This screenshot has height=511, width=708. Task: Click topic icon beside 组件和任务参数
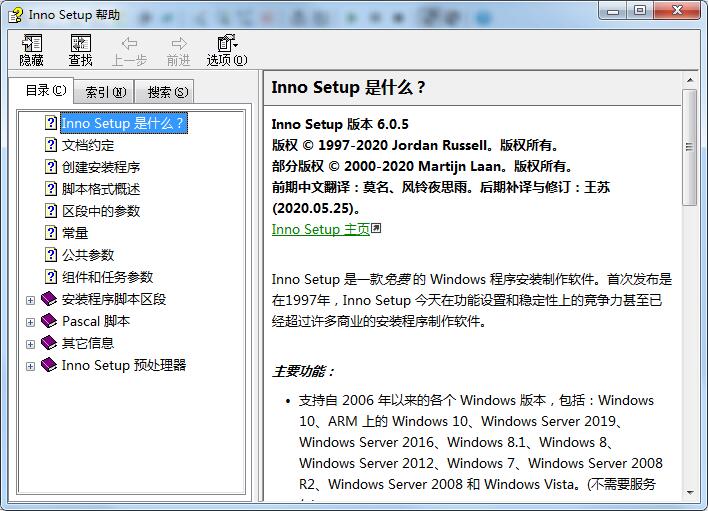51,277
